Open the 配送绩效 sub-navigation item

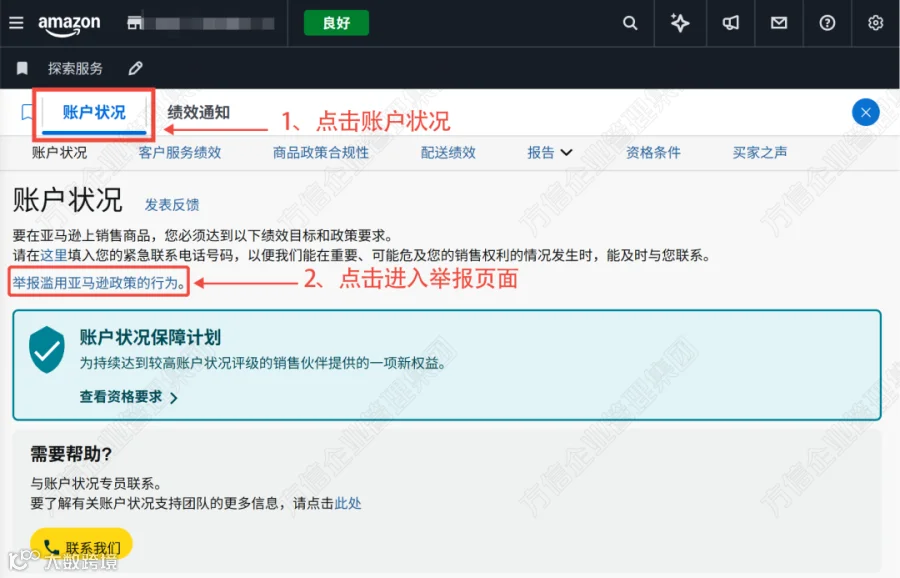[x=448, y=153]
